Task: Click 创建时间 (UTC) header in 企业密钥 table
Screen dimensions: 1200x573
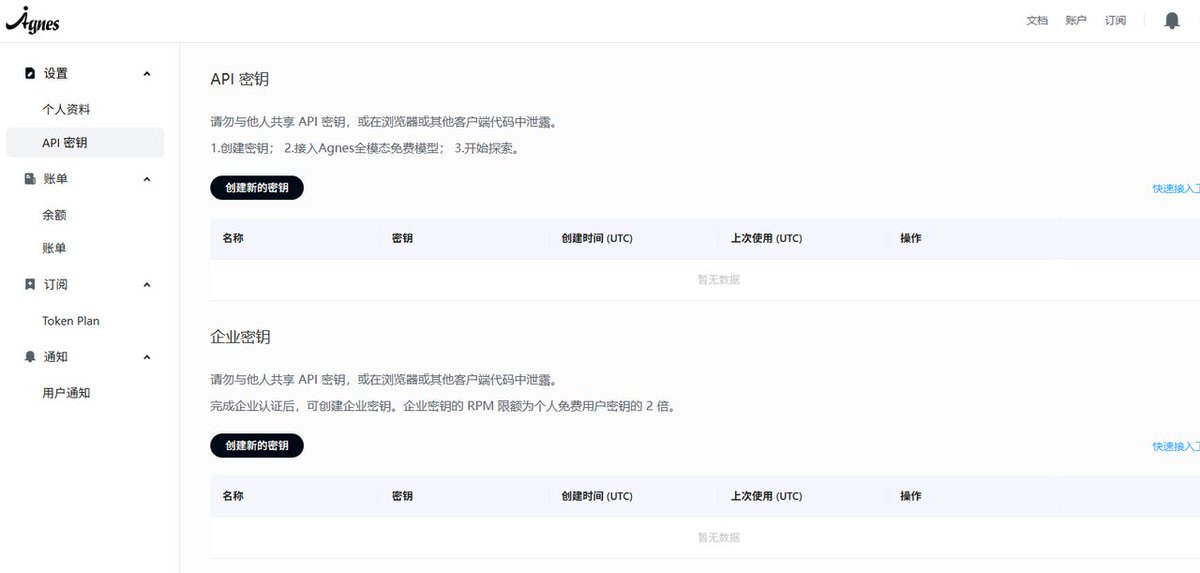Action: 597,496
